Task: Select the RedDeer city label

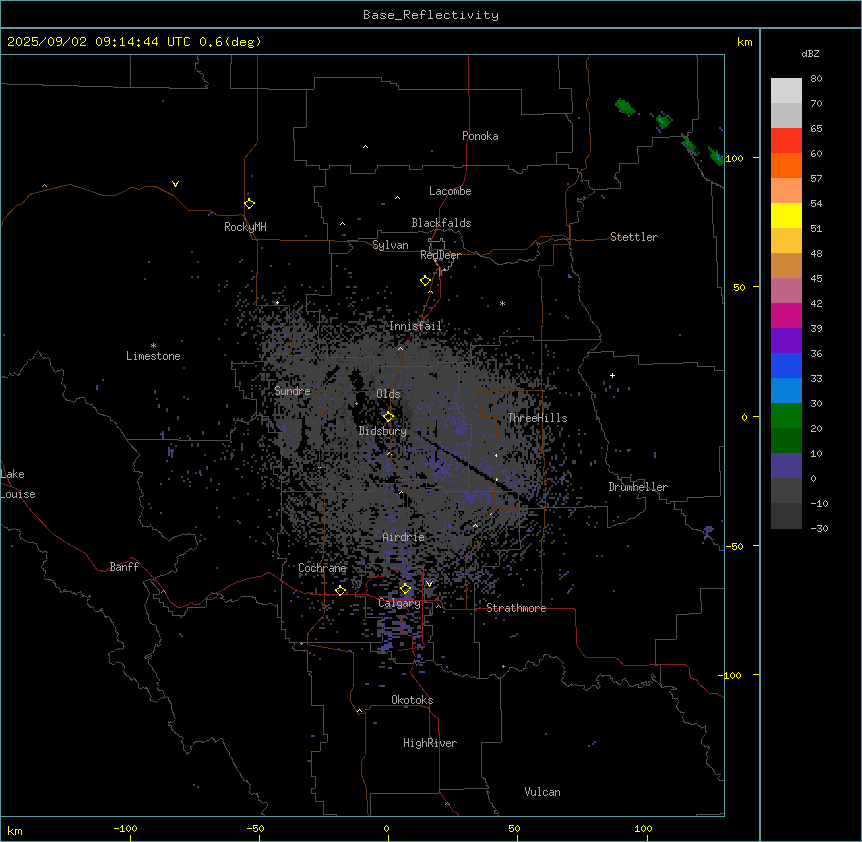Action: (x=440, y=255)
